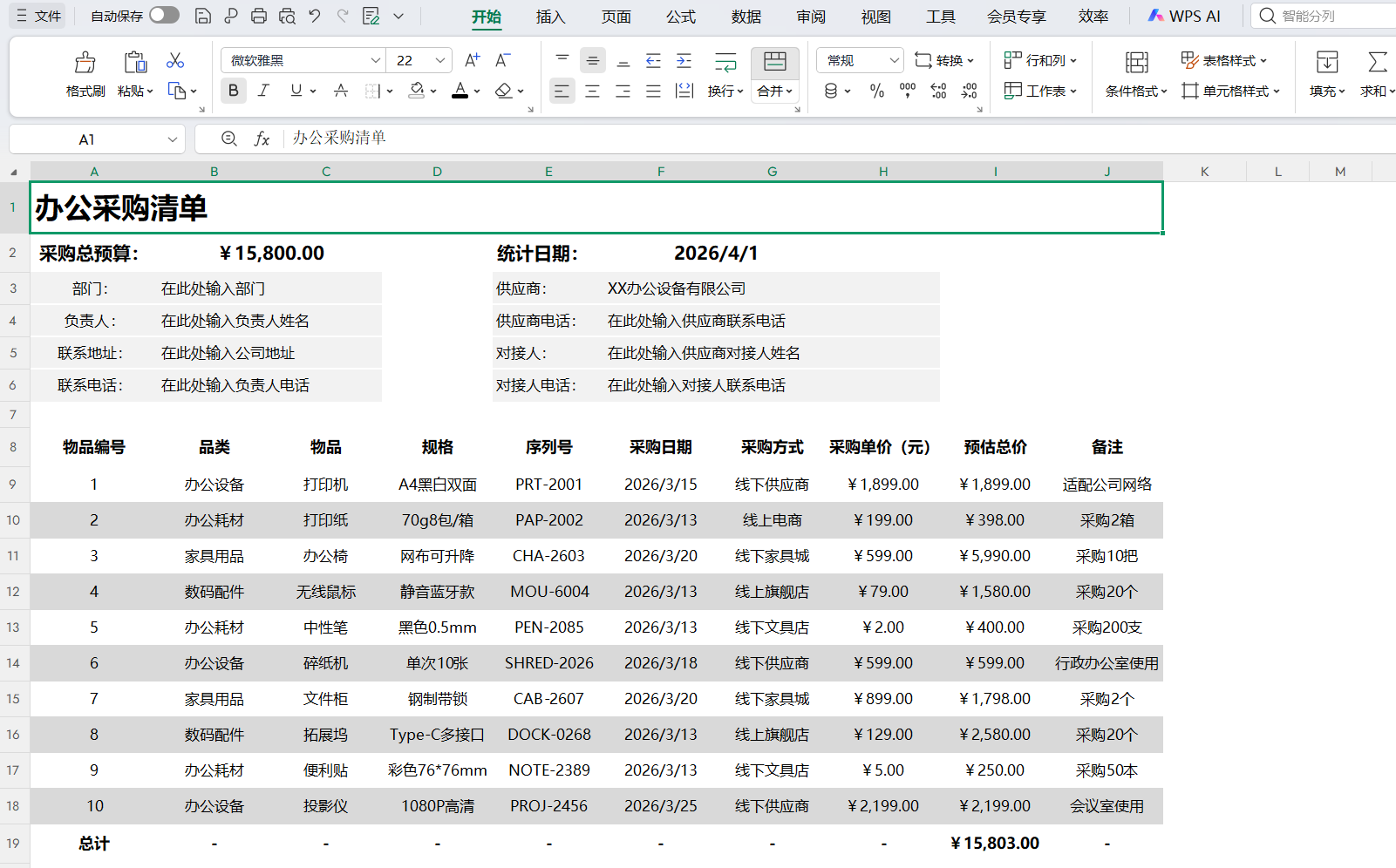The width and height of the screenshot is (1396, 868).
Task: Click the font color red A swatch
Action: coord(460,91)
